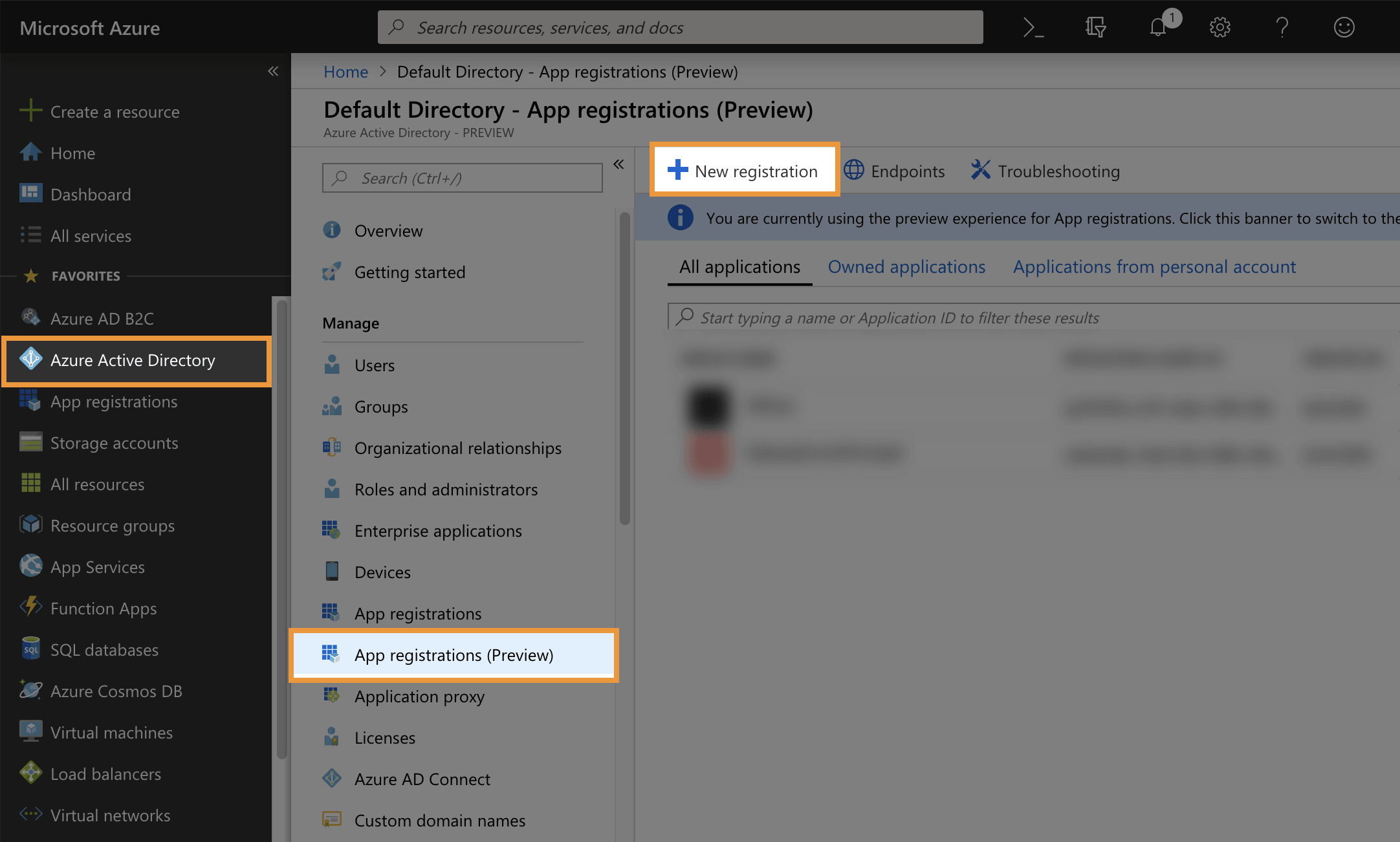Open the Cloud Shell terminal icon
This screenshot has width=1400, height=842.
click(1033, 27)
